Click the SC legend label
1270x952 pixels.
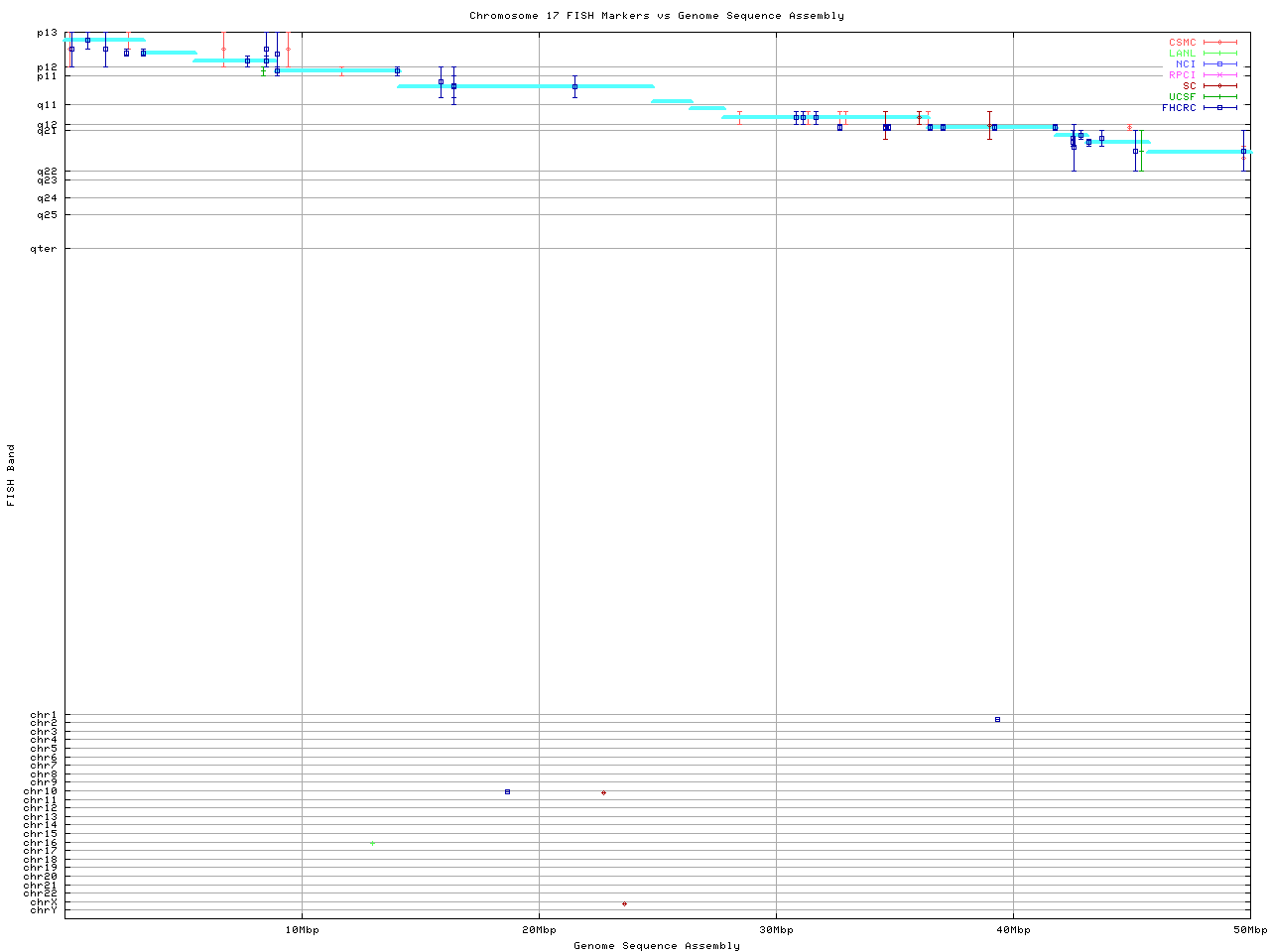pos(1189,86)
